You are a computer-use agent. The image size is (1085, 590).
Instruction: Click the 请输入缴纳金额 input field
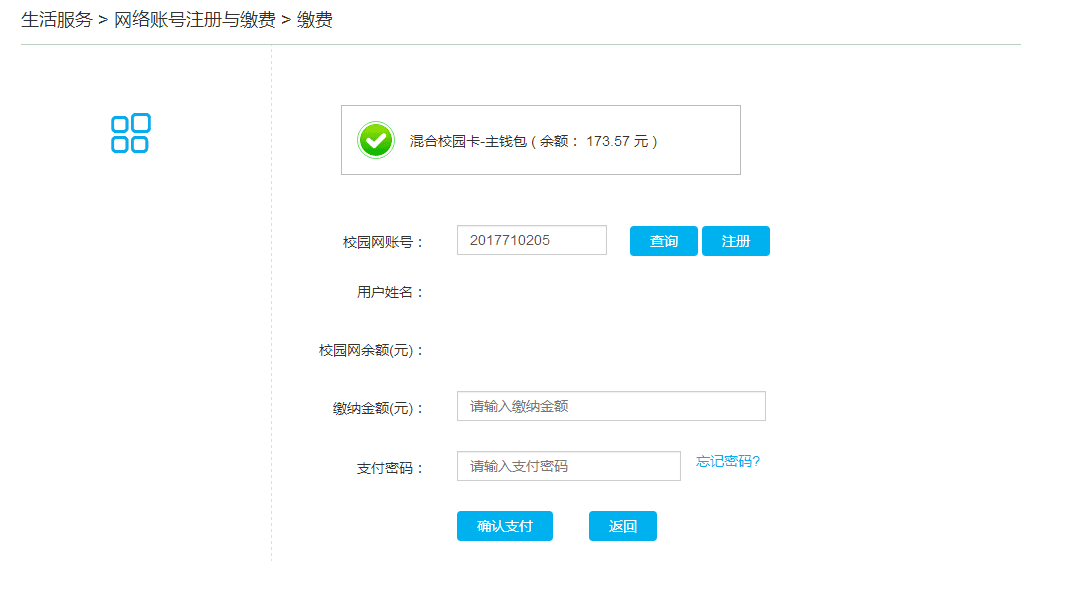[611, 406]
